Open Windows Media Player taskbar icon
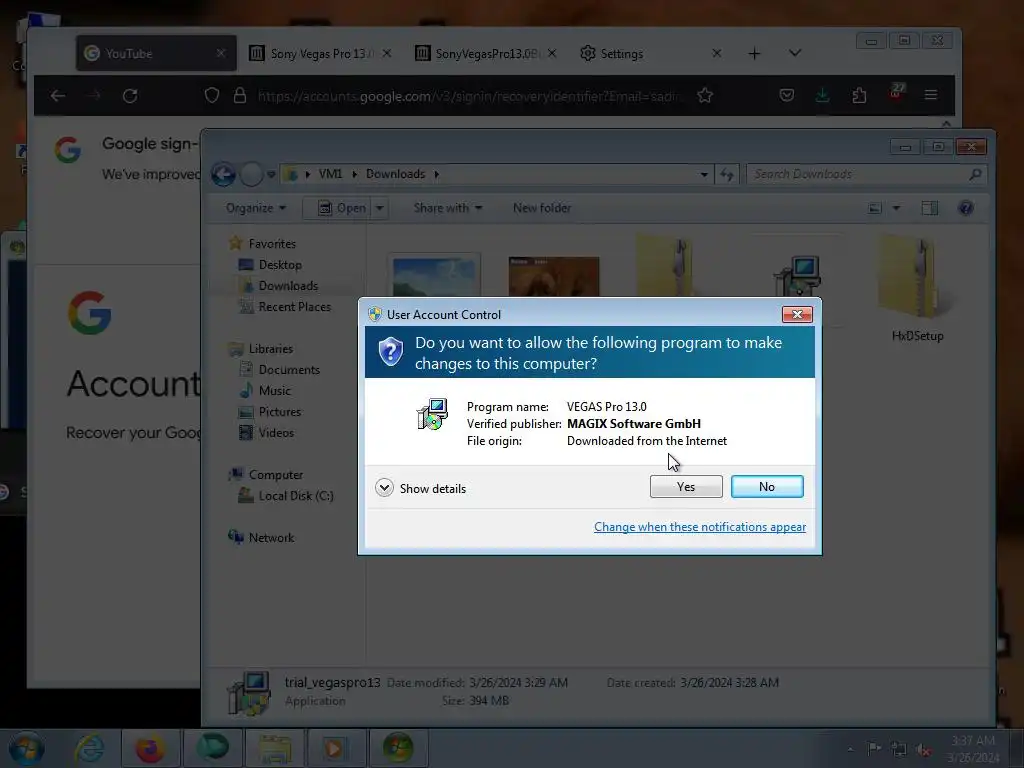 [336, 748]
